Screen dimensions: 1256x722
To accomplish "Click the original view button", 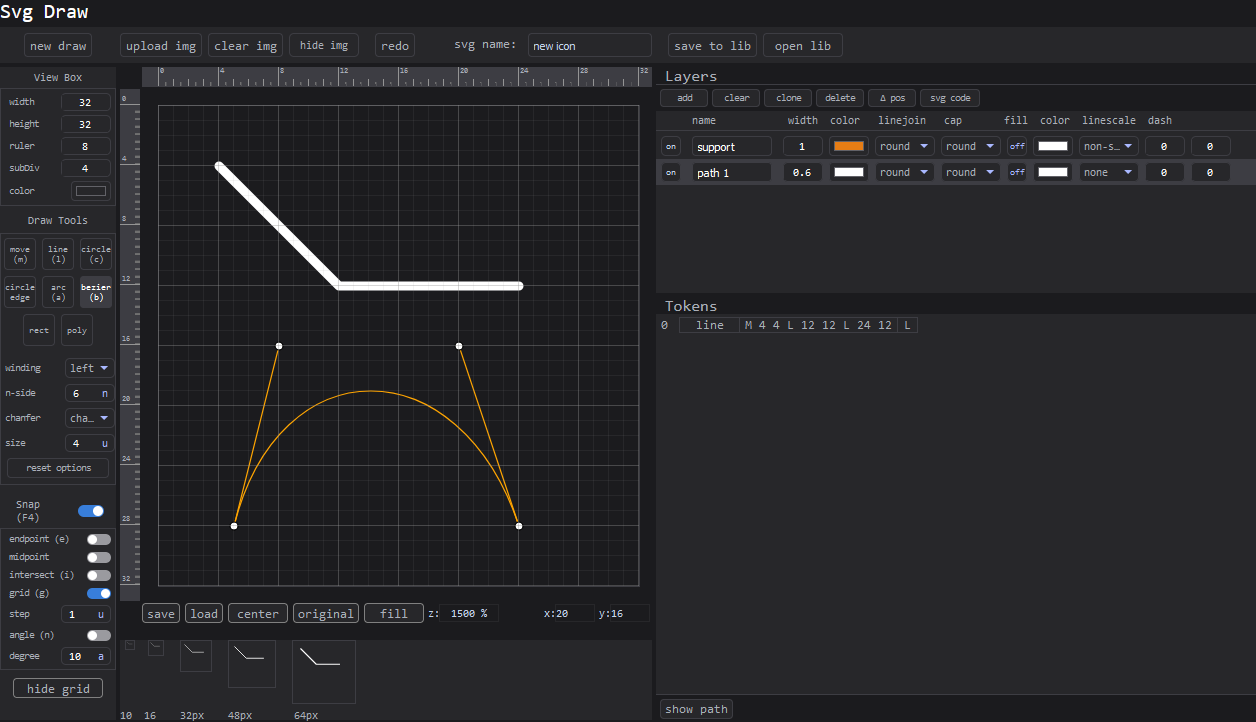I will point(326,613).
